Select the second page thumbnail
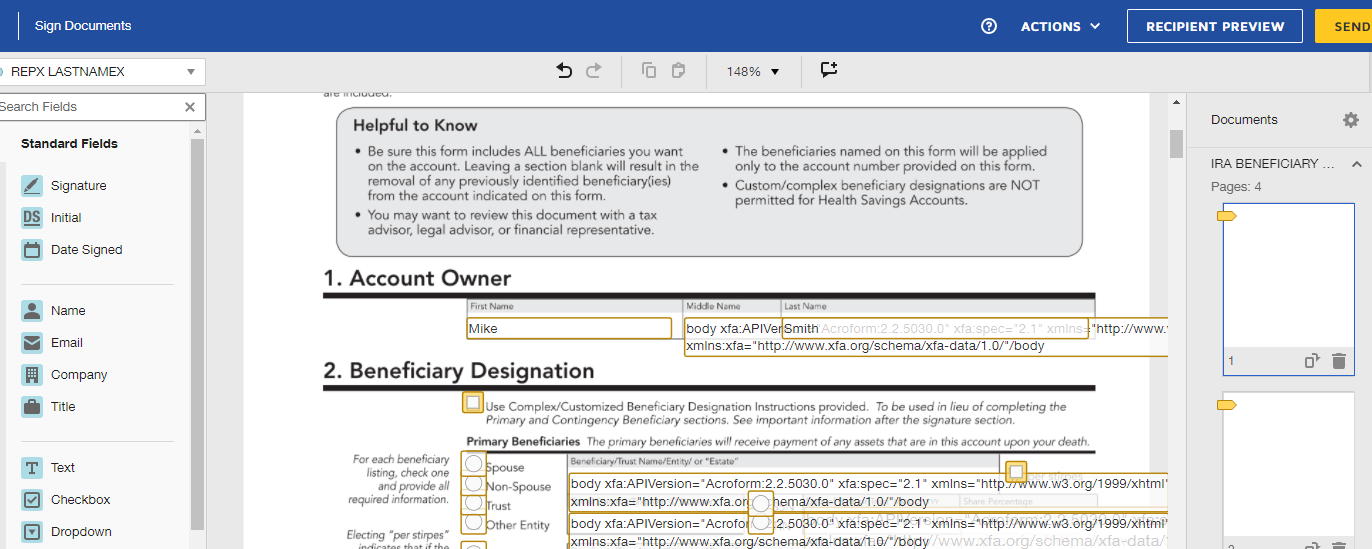Viewport: 1372px width, 549px height. tap(1289, 470)
